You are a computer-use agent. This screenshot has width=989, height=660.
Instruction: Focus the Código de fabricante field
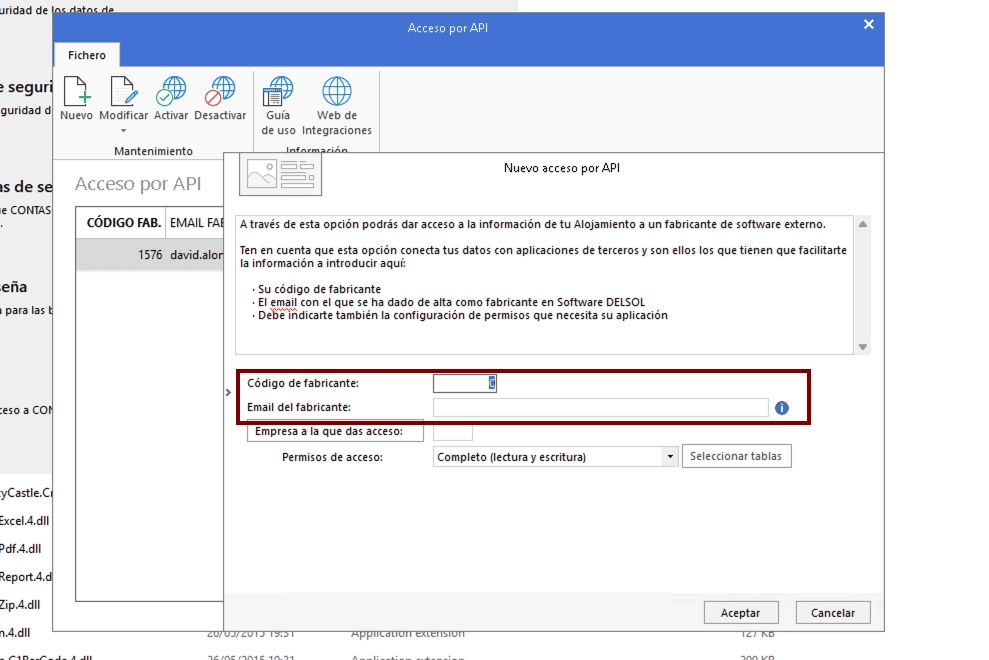click(465, 383)
